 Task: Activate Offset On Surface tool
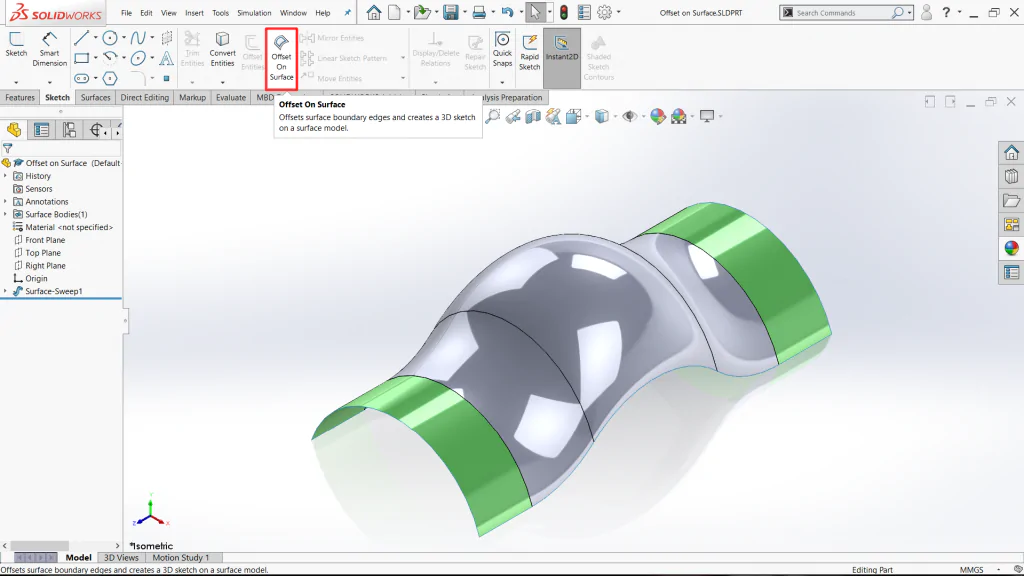click(x=281, y=59)
